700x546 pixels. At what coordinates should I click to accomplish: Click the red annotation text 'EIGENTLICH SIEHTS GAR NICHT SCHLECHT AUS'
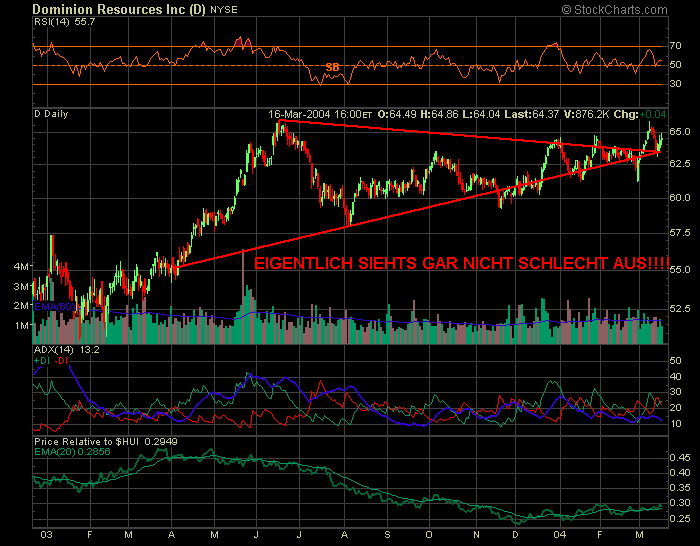point(461,263)
